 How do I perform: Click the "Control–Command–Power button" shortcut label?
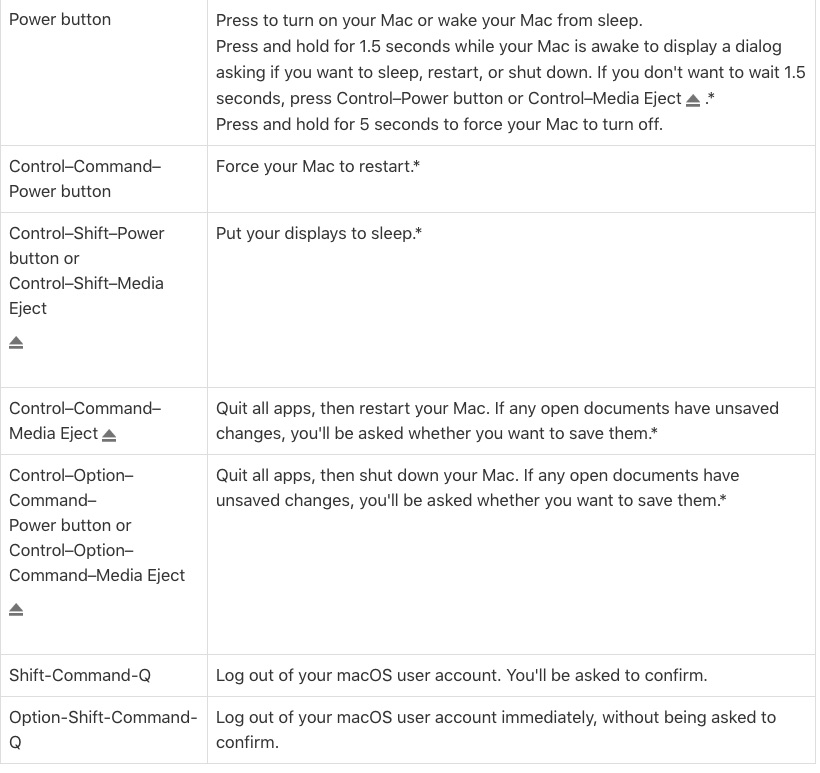tap(84, 178)
